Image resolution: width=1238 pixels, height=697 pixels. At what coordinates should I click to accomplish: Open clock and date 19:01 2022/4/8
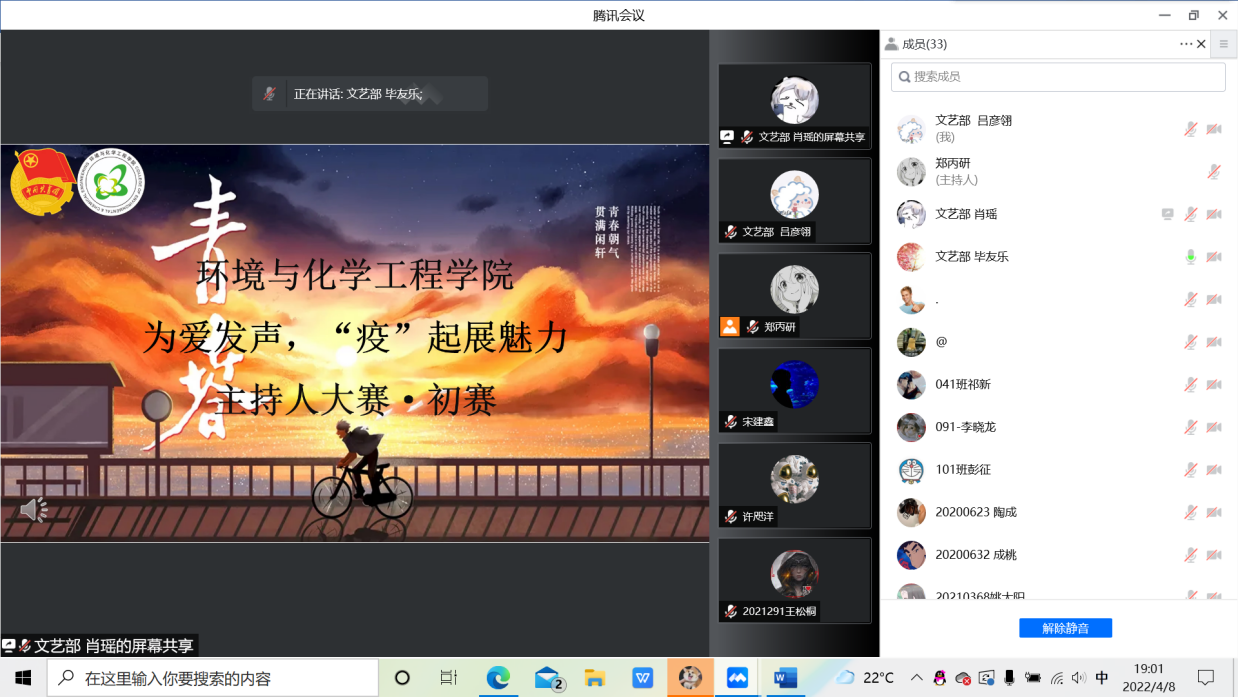point(1149,678)
